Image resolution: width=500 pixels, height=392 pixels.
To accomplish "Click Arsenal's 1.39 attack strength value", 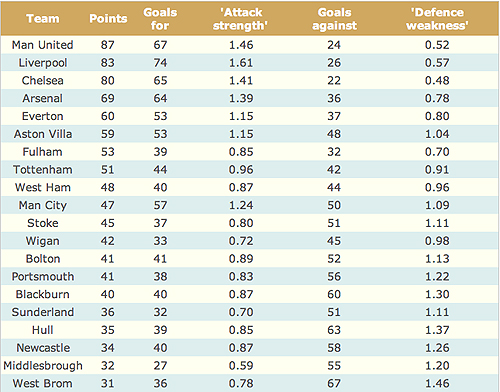I will (x=241, y=98).
